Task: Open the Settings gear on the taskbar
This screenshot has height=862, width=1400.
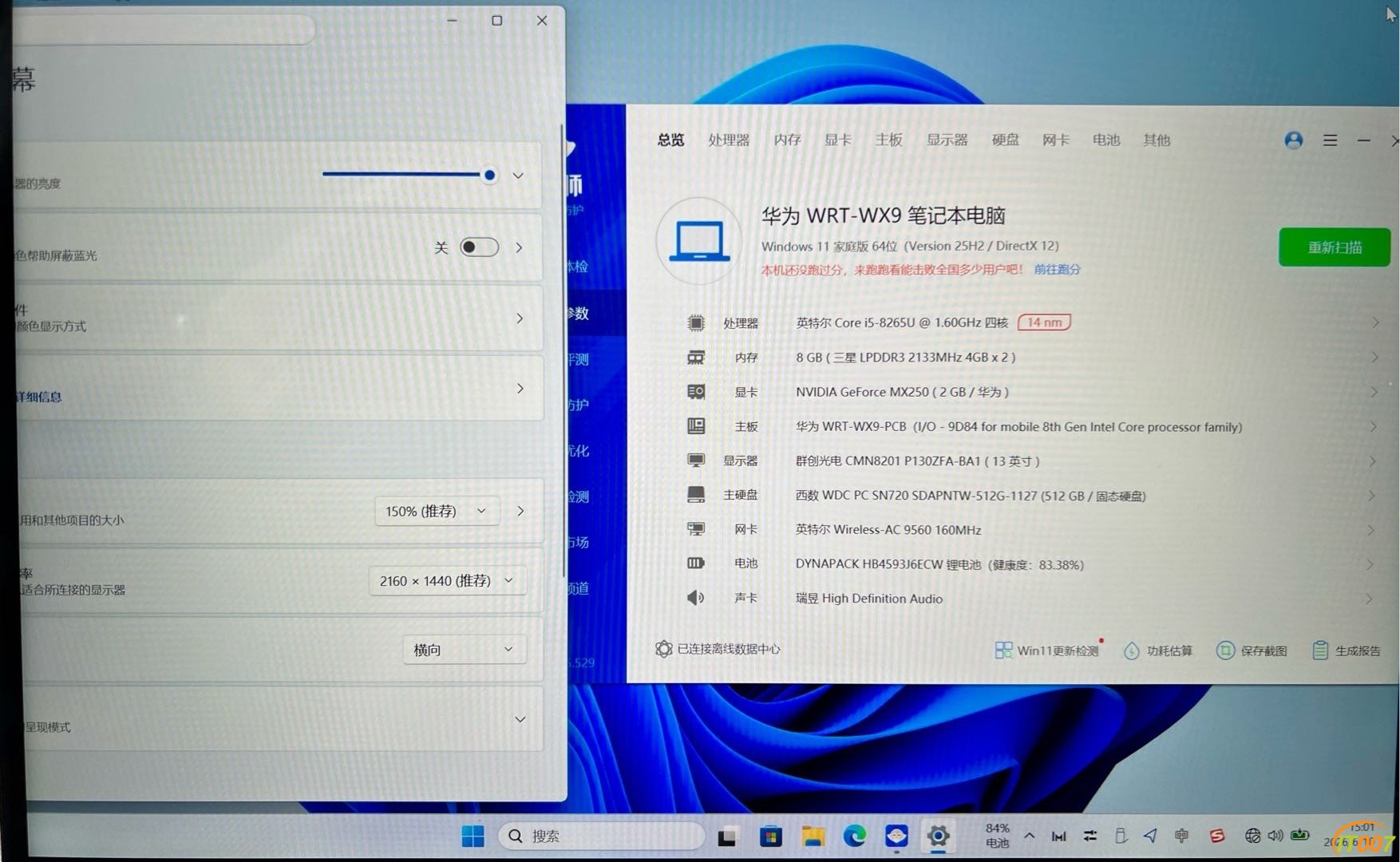Action: click(x=938, y=836)
